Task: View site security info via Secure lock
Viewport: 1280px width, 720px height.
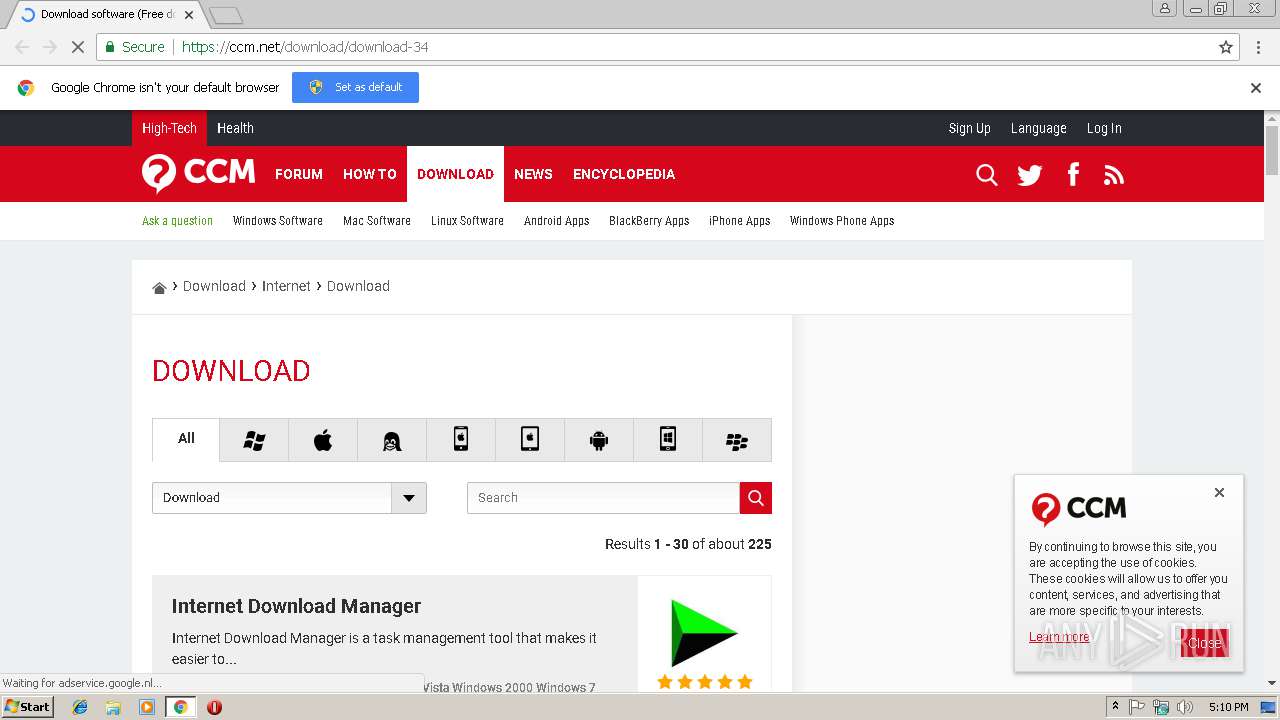Action: pos(134,47)
